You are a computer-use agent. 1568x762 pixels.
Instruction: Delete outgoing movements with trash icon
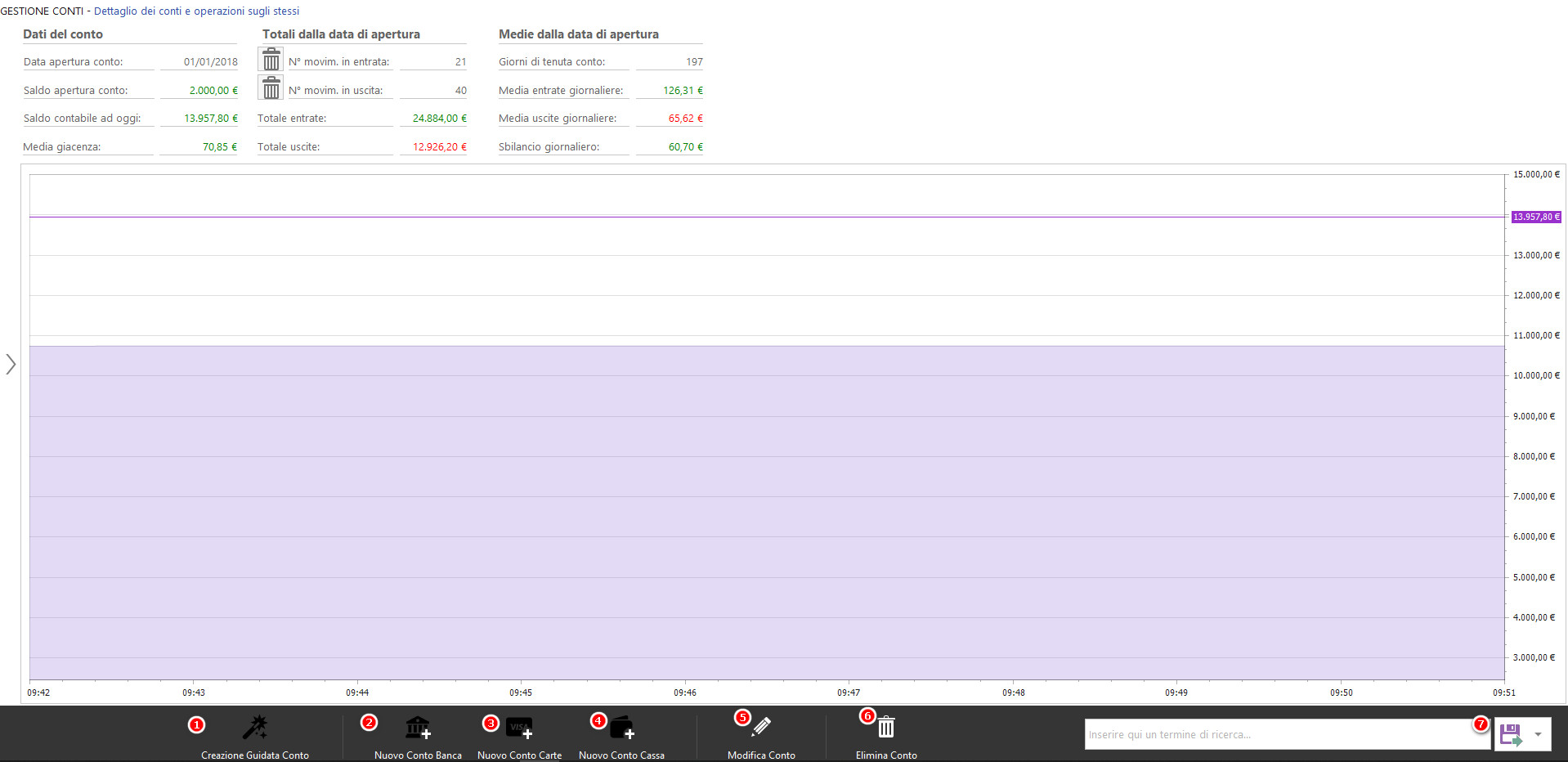[271, 87]
